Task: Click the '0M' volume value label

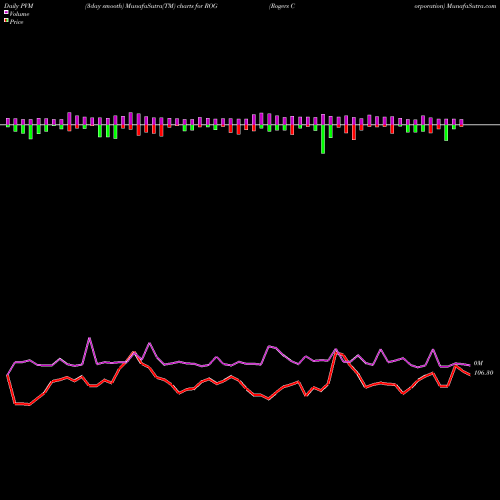Action: (478, 363)
